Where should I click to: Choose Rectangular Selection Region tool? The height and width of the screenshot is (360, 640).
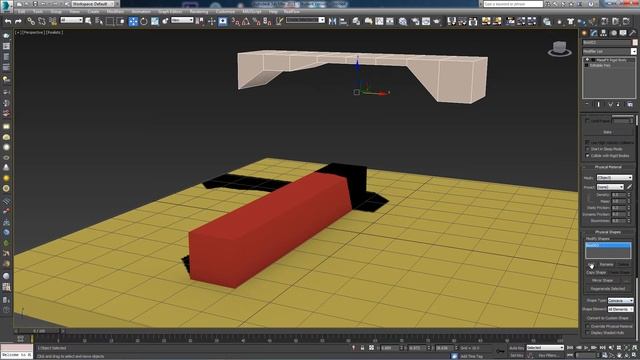(x=110, y=21)
